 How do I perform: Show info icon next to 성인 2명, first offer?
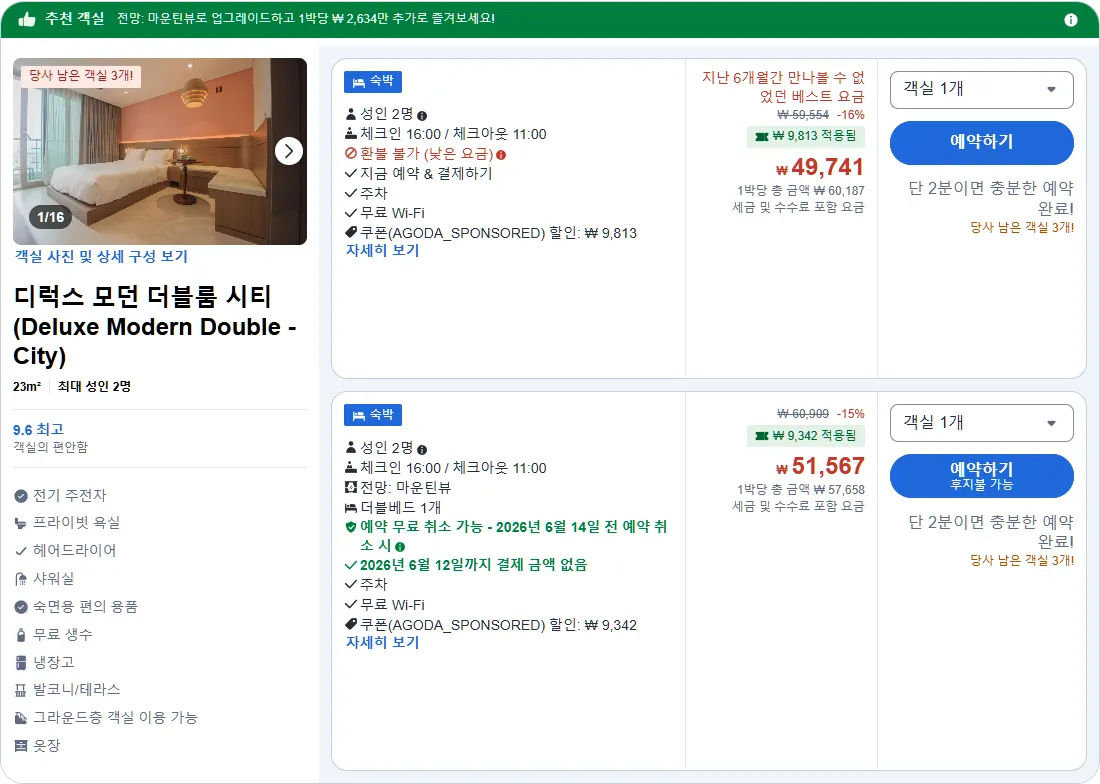422,116
